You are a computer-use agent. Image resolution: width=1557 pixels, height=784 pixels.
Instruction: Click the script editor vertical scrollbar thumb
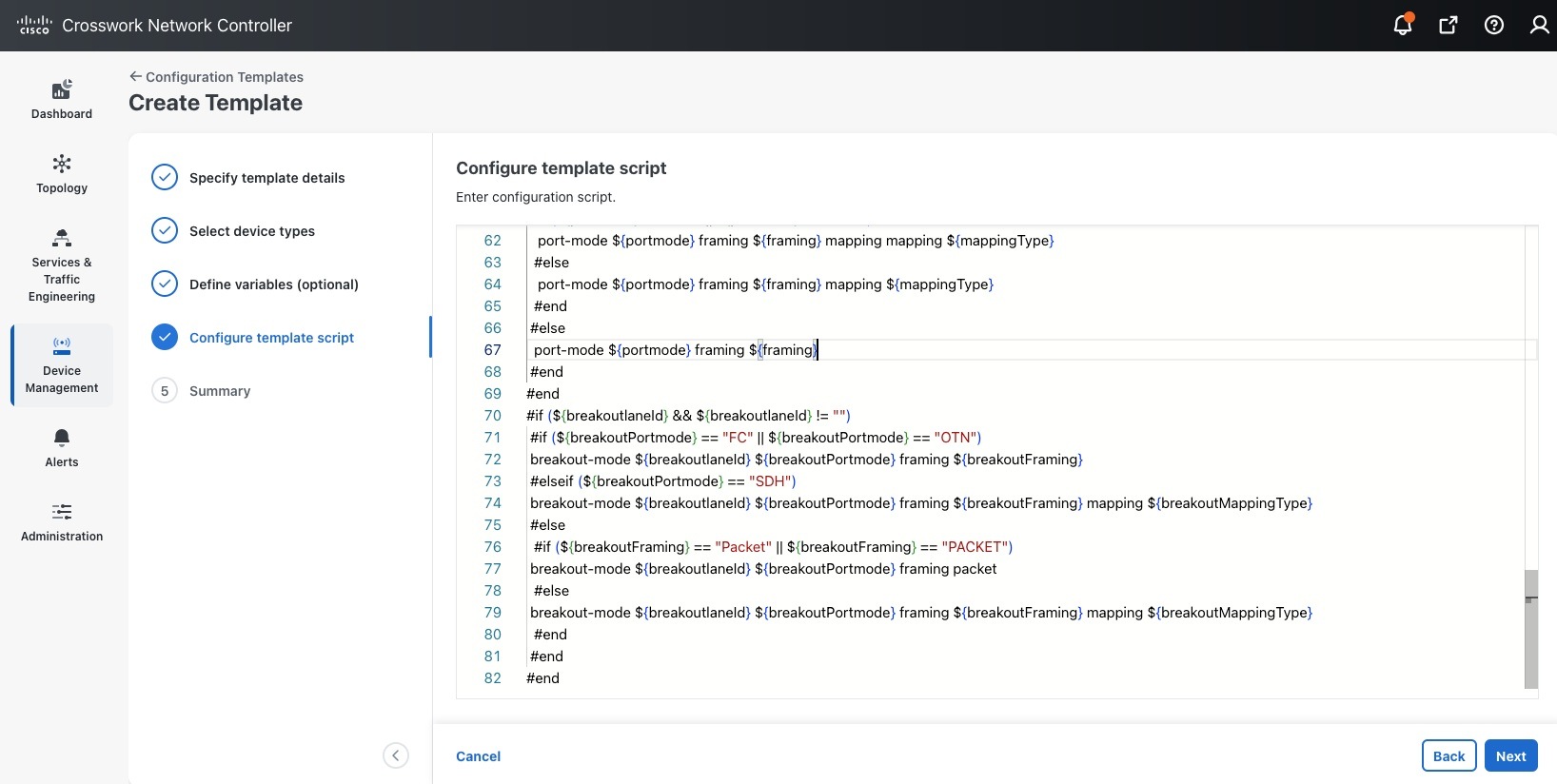pyautogui.click(x=1530, y=628)
